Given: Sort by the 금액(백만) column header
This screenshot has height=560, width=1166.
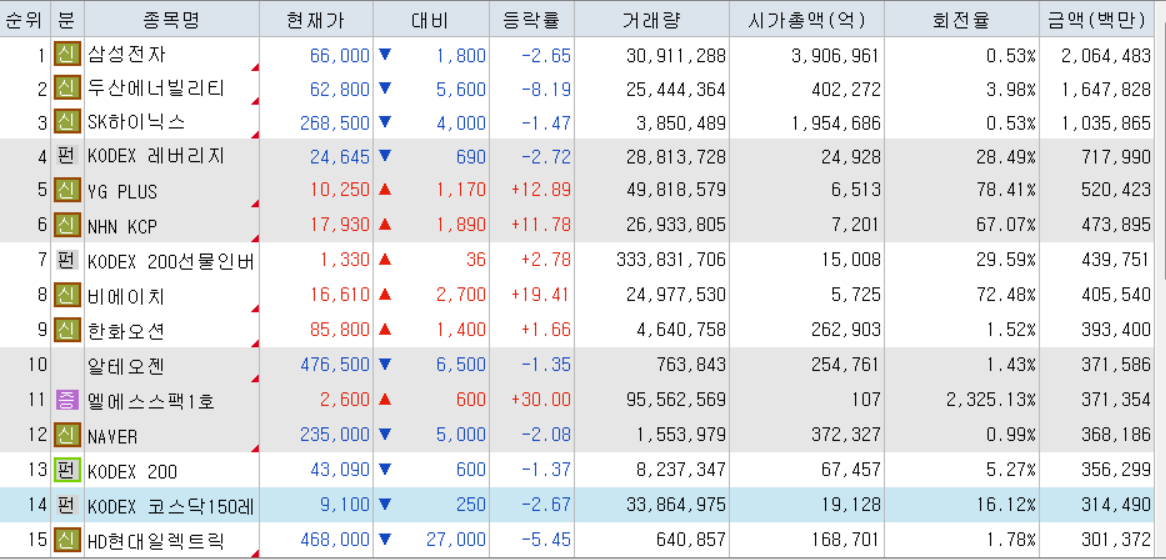Looking at the screenshot, I should (x=1098, y=19).
